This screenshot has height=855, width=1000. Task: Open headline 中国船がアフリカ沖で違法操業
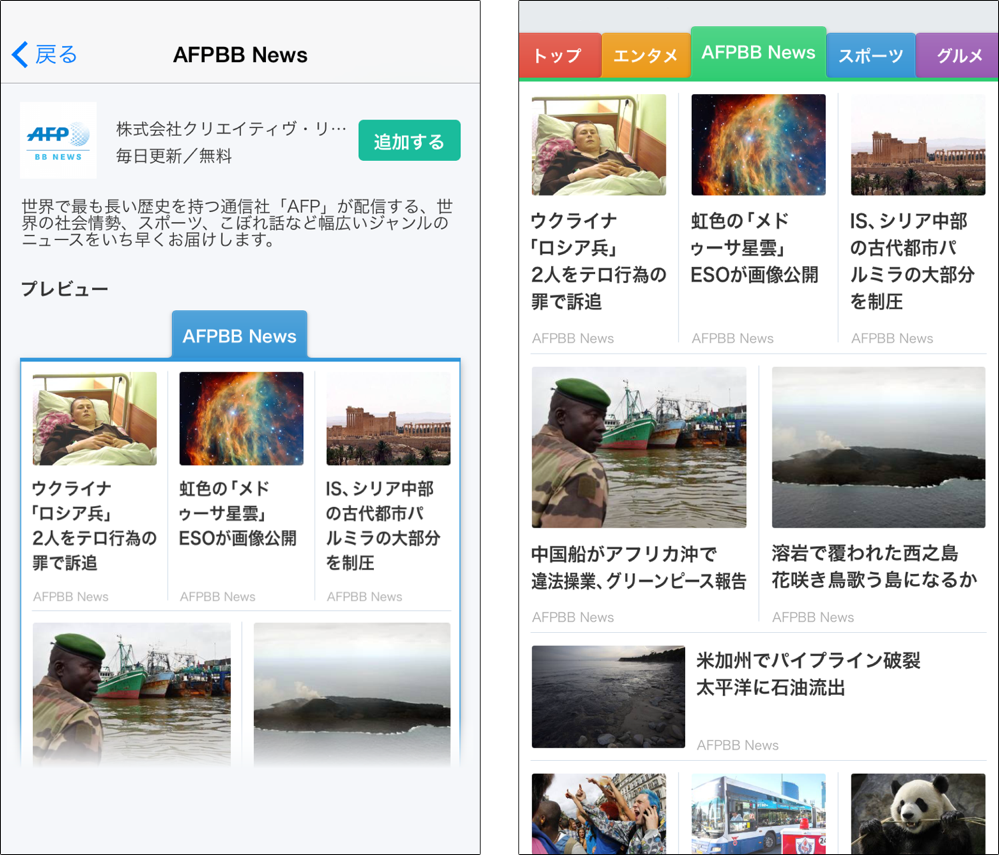639,567
